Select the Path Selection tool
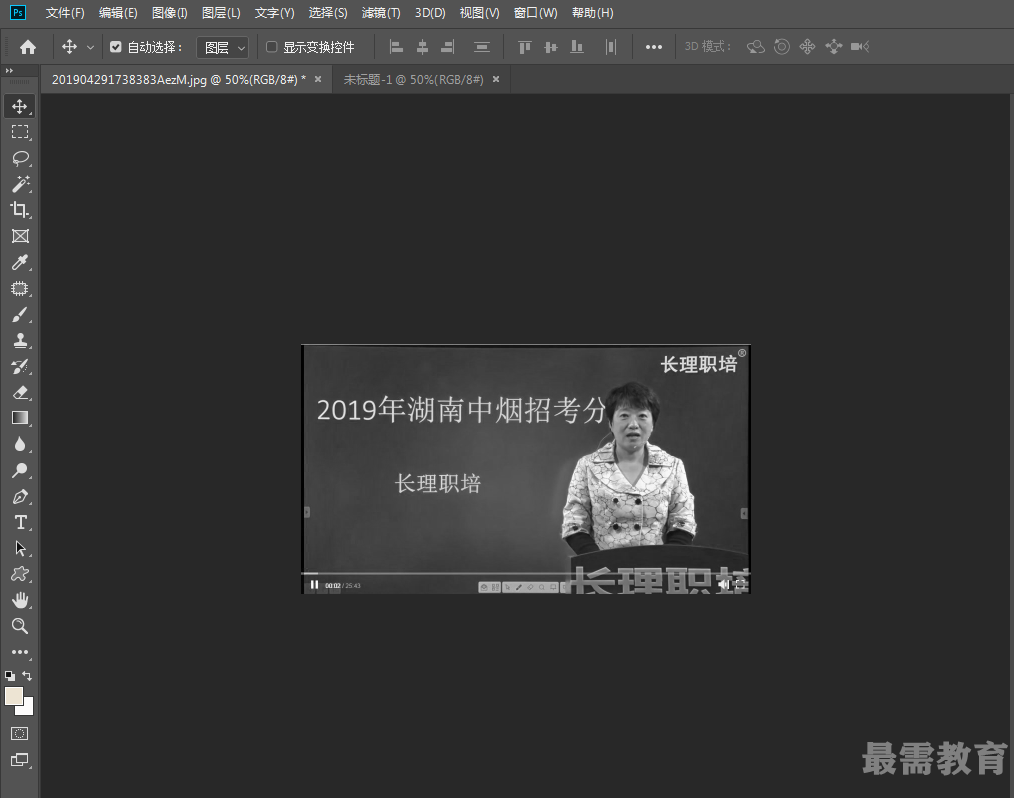Viewport: 1014px width, 798px height. point(20,548)
